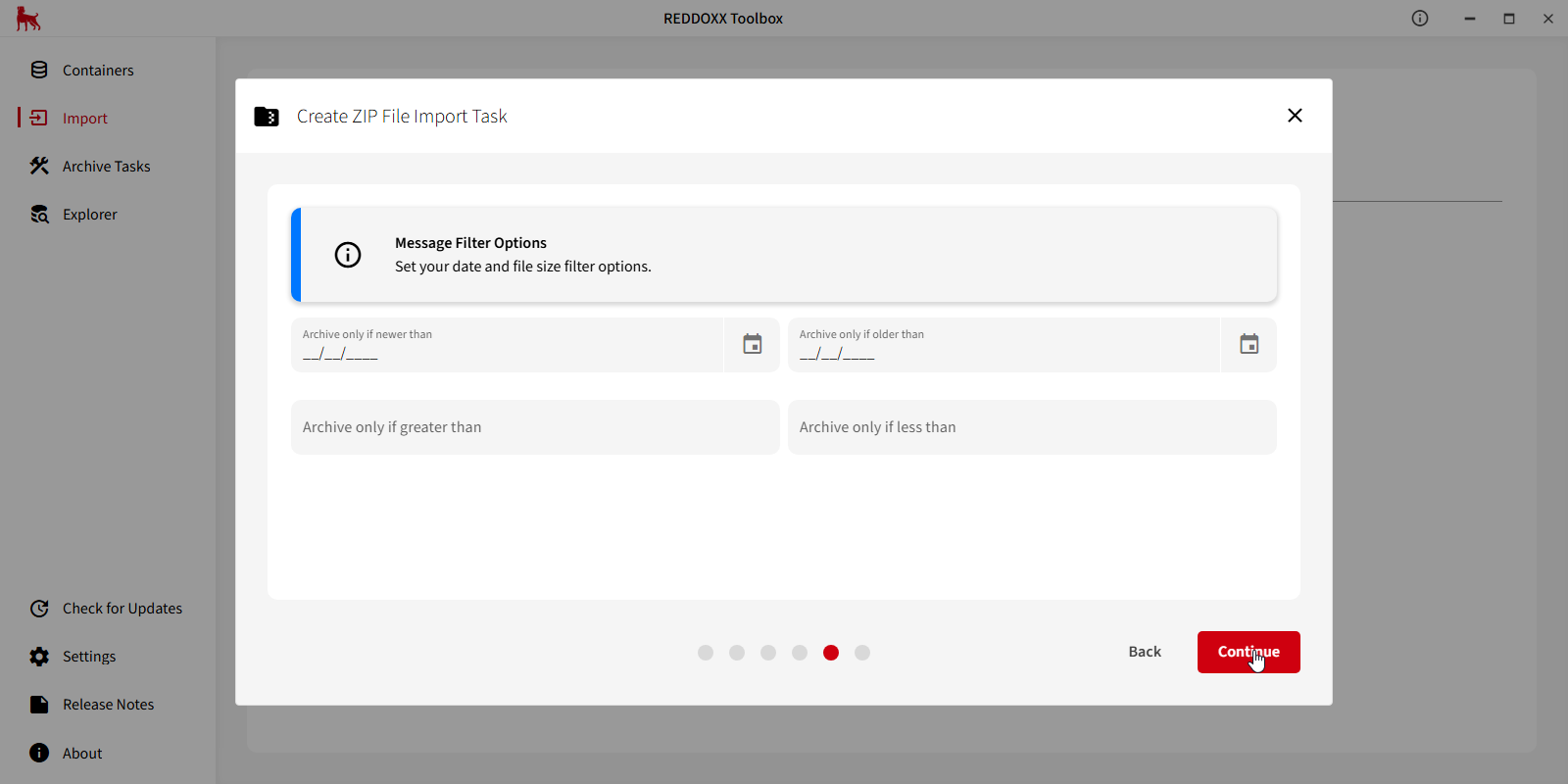
Task: Select the Import arrow icon in sidebar
Action: [x=39, y=118]
